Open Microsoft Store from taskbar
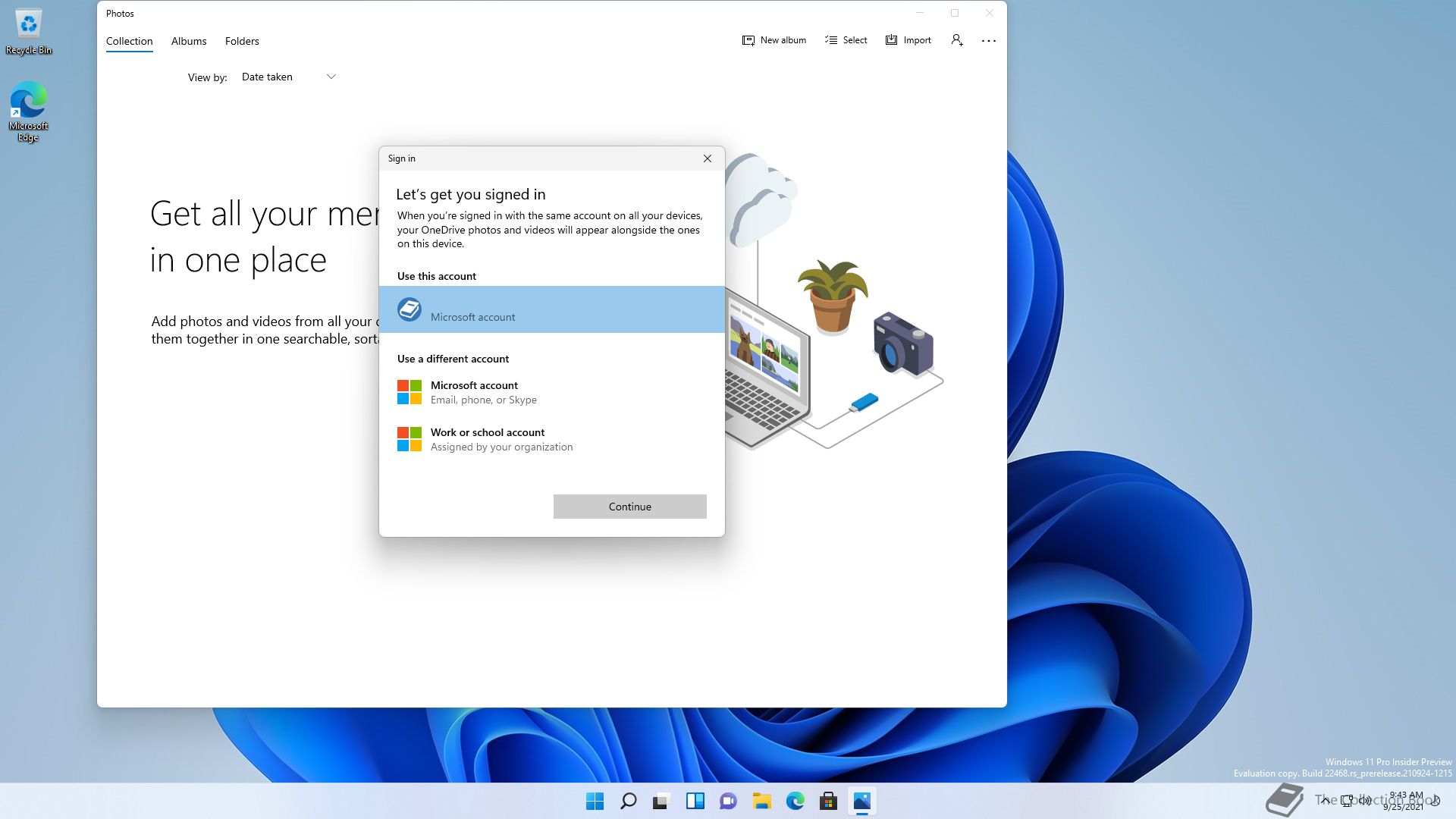 [829, 801]
